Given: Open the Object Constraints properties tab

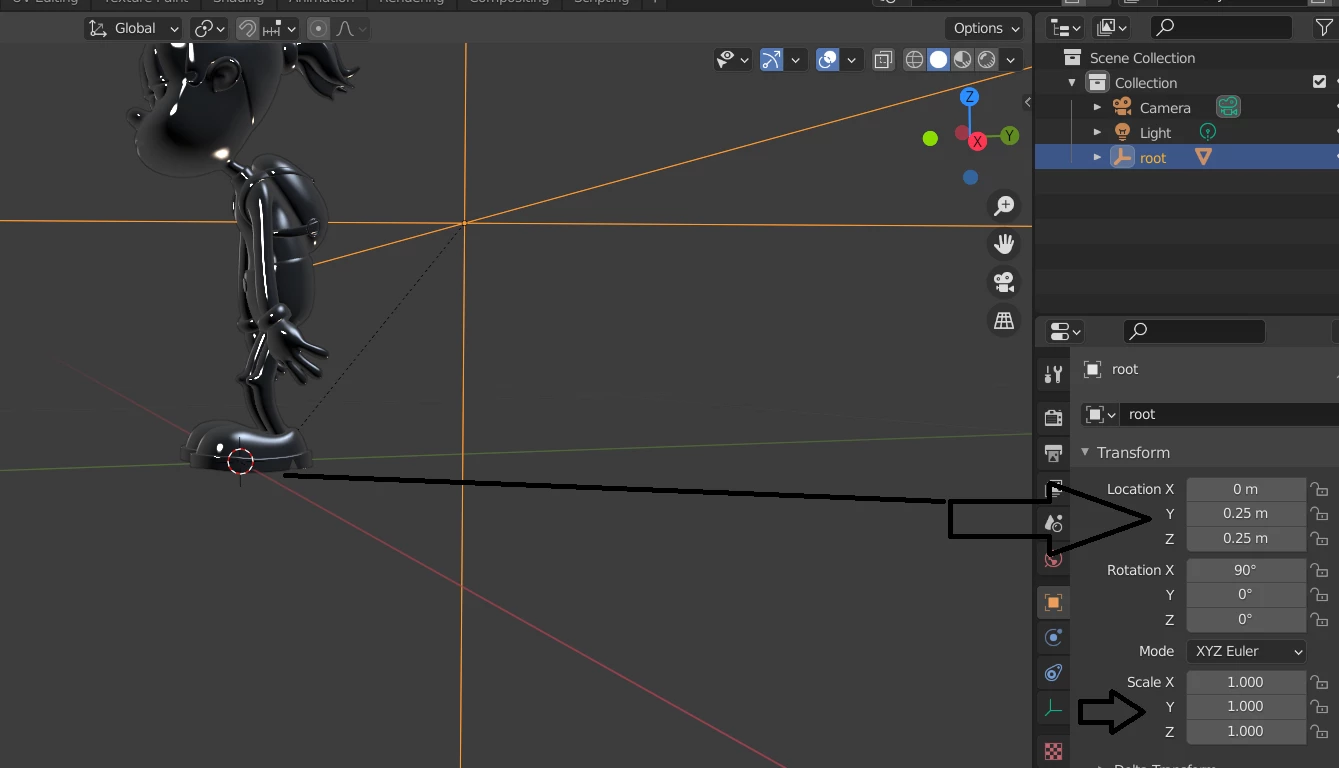Looking at the screenshot, I should click(1052, 672).
